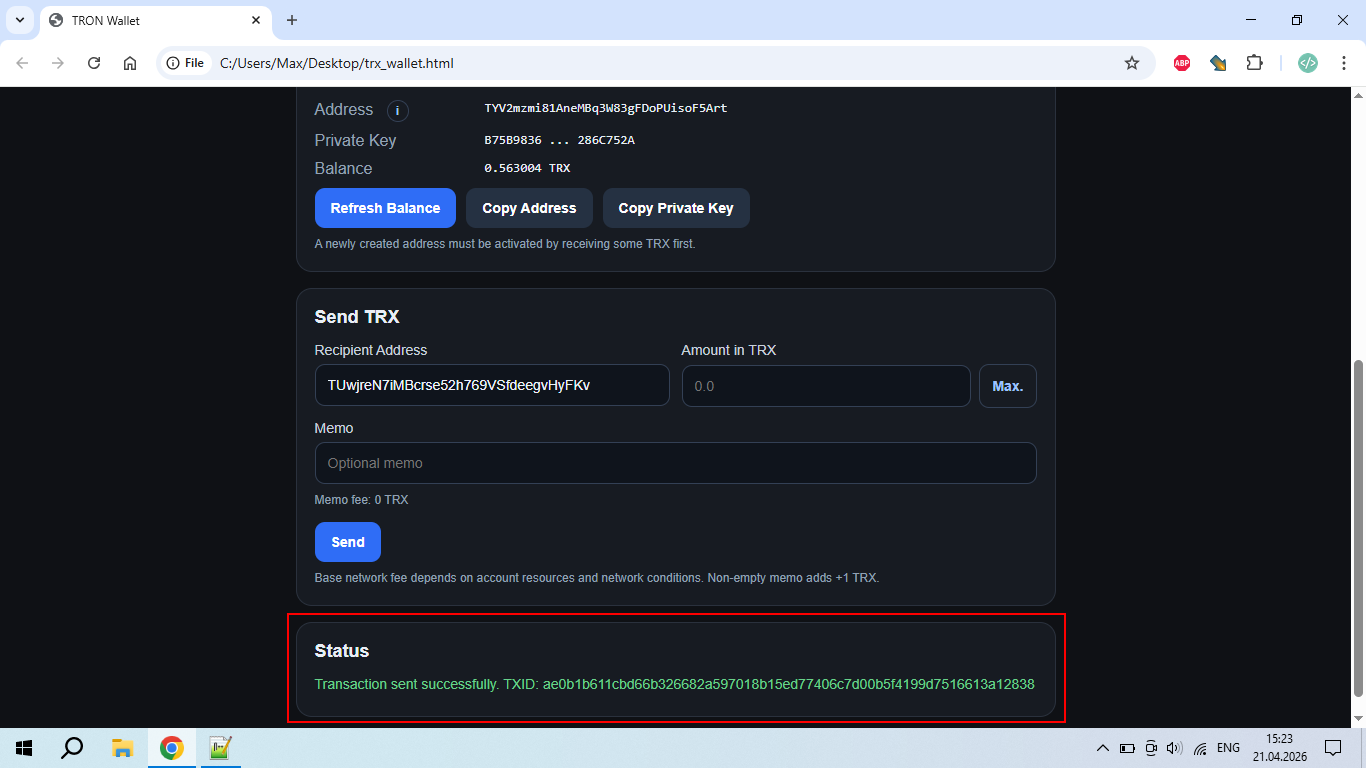
Task: Open the ABP Adblock Plus extension
Action: click(1182, 63)
